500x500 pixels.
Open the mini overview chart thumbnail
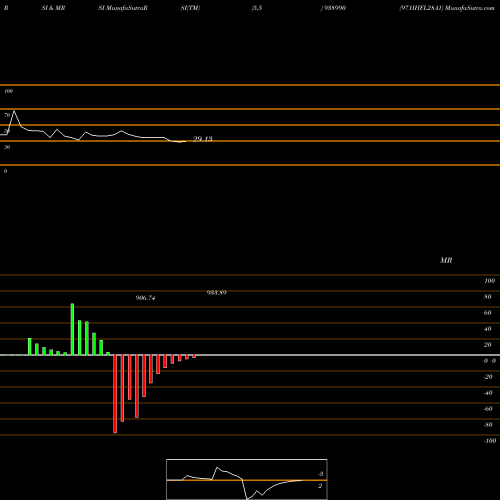pyautogui.click(x=247, y=479)
